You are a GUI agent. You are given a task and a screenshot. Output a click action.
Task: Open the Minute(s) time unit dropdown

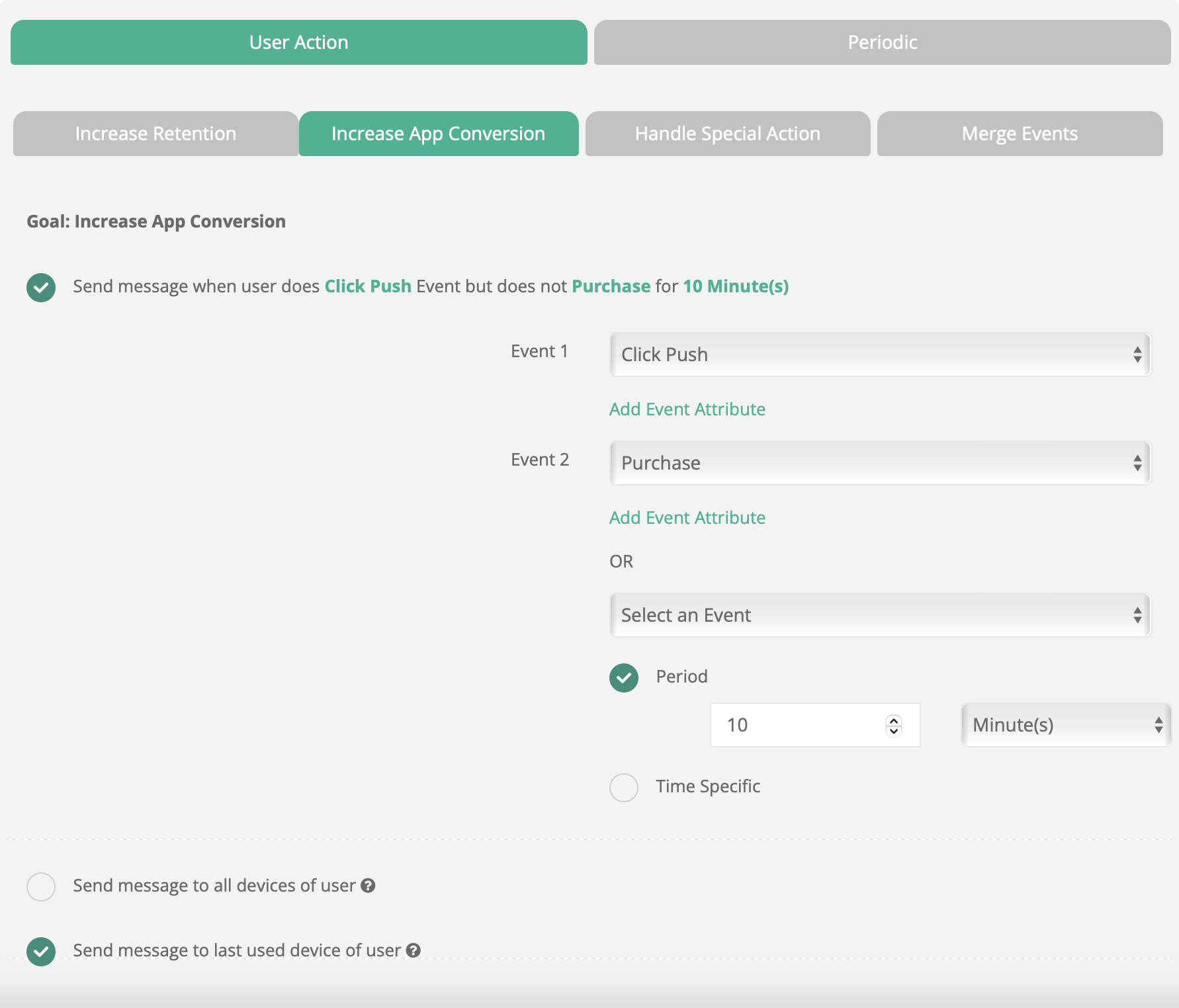click(x=1065, y=725)
